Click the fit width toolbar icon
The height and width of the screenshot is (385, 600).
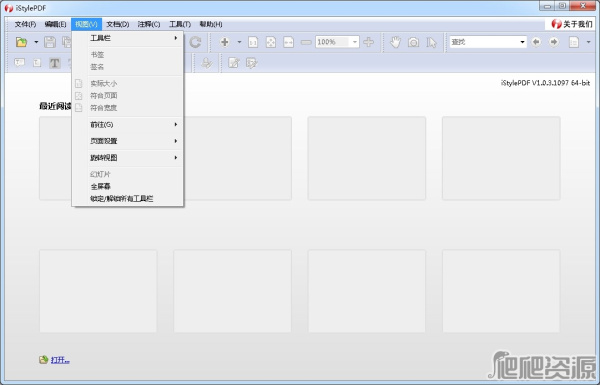289,42
